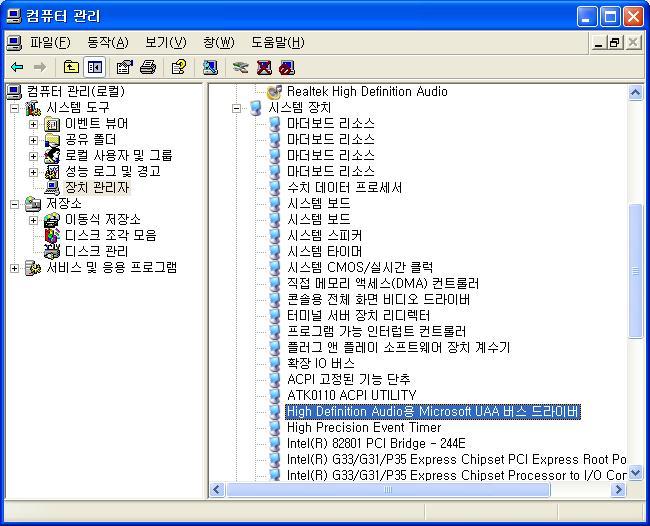
Task: Select 직접 메모리 액세스(DMA) 컨트롤러
Action: coord(383,284)
